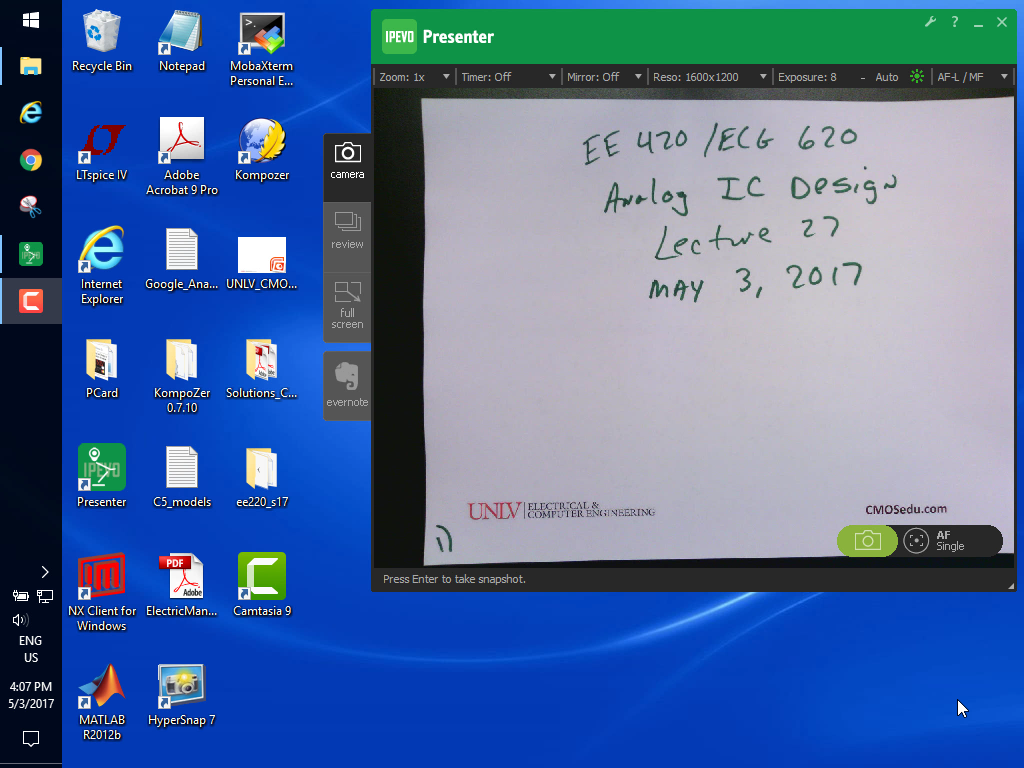
Task: Minimize the Presenter window
Action: 978,23
